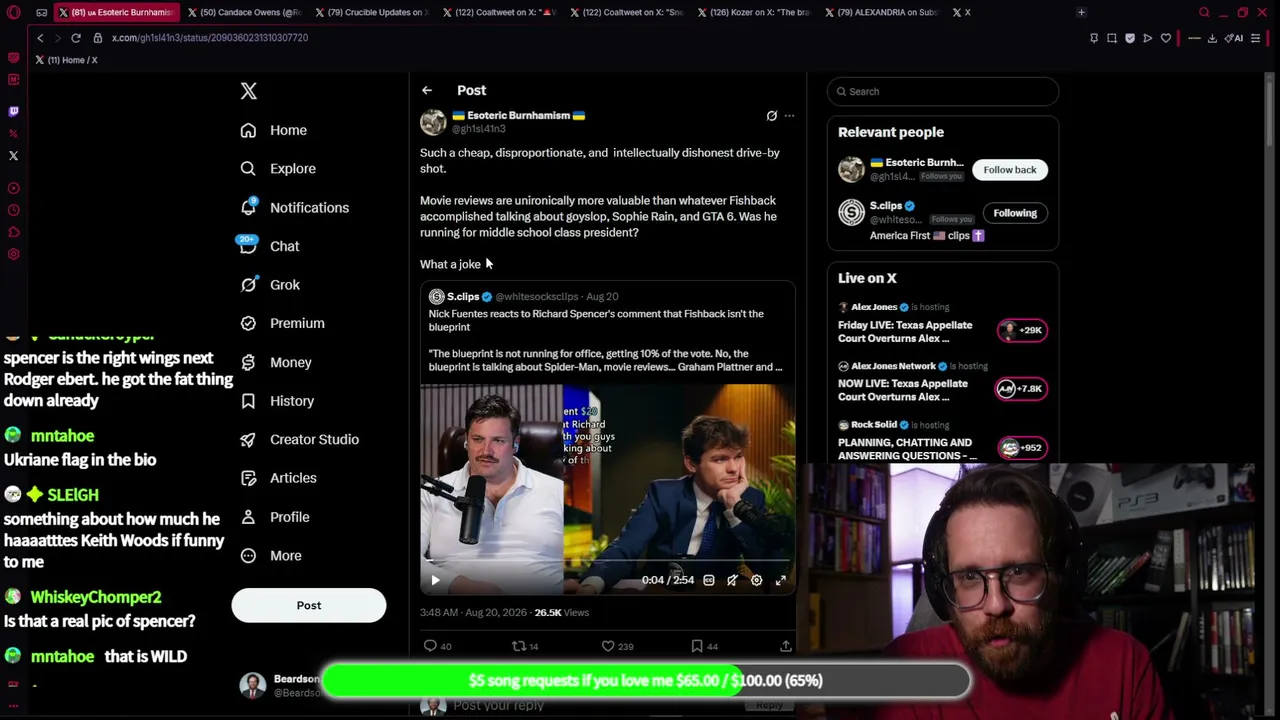Reload the page

click(75, 38)
